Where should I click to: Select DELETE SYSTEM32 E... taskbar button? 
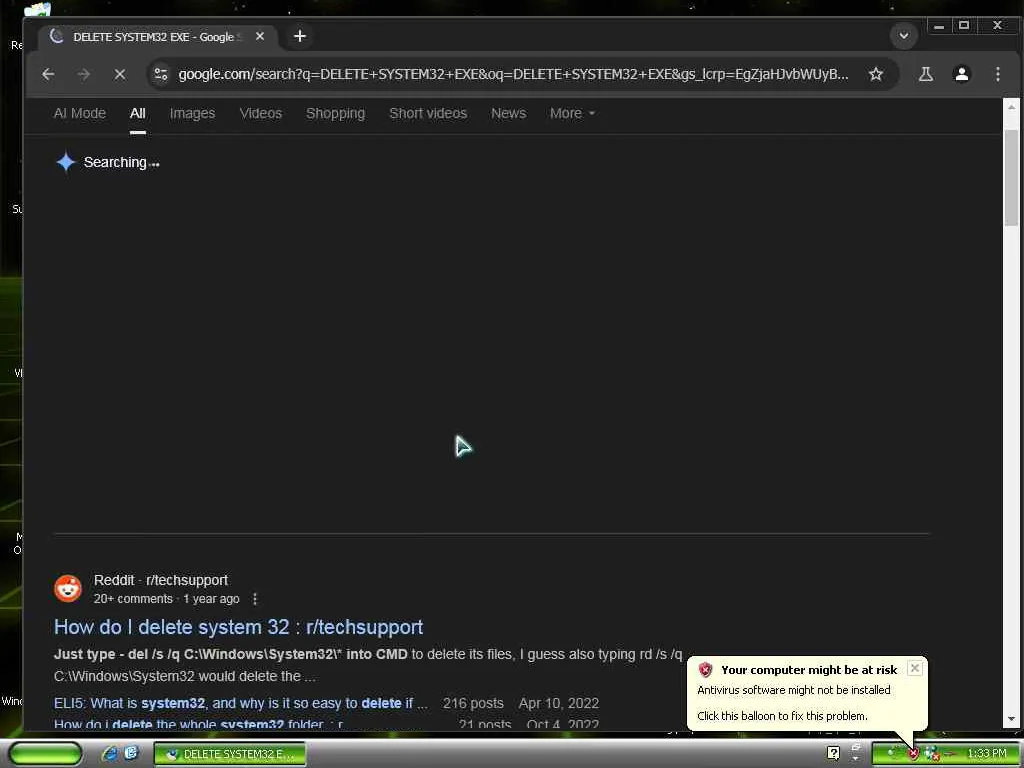point(230,754)
